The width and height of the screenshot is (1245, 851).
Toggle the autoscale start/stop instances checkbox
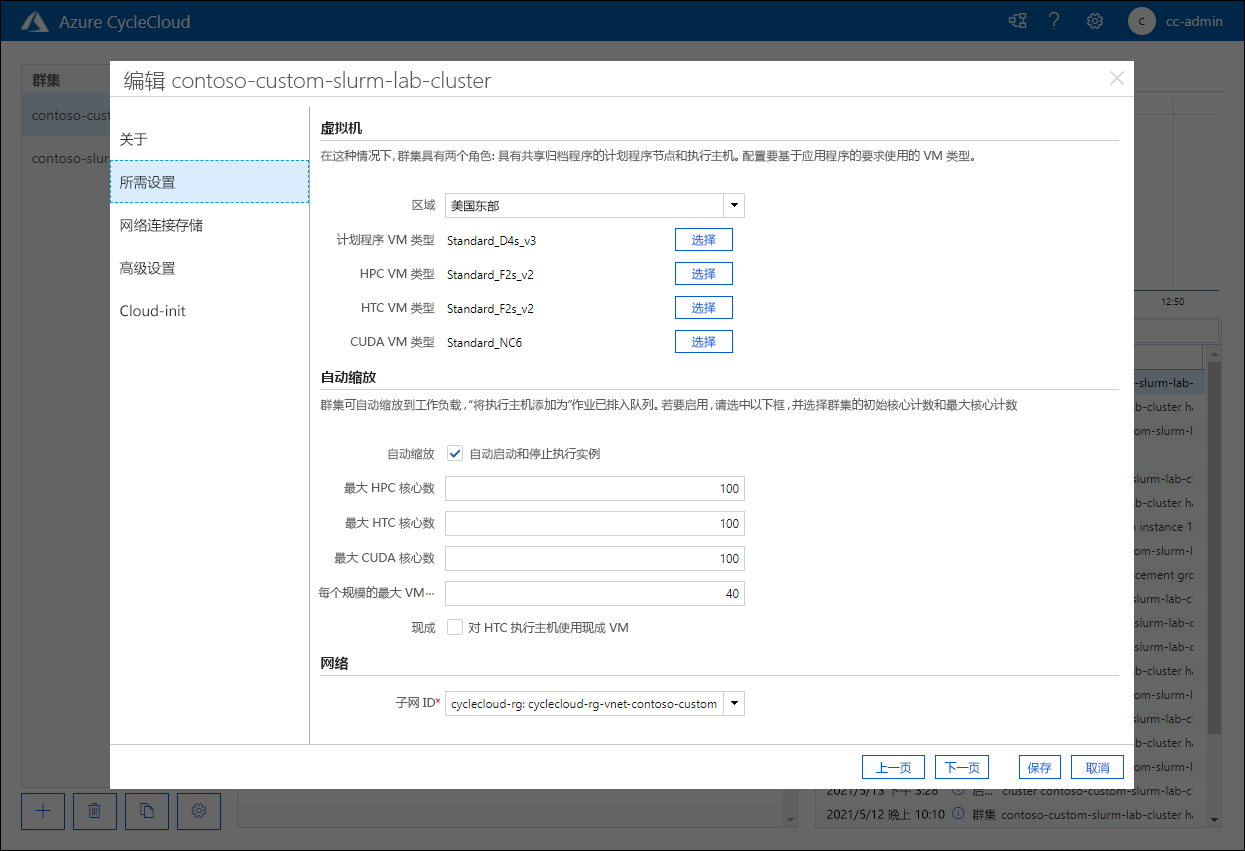click(455, 453)
